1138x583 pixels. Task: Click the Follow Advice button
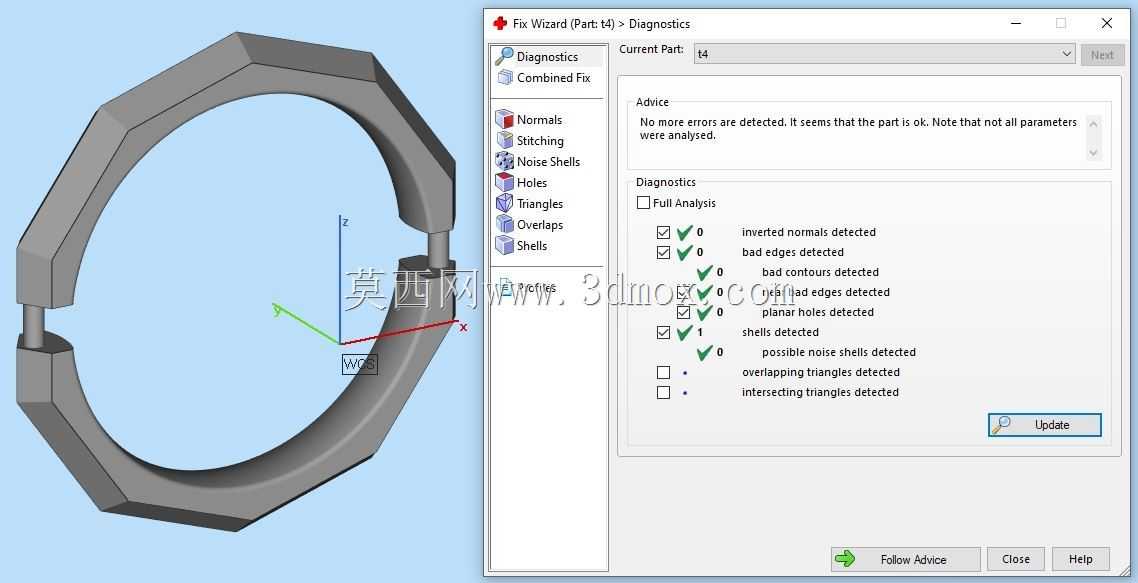pos(905,559)
